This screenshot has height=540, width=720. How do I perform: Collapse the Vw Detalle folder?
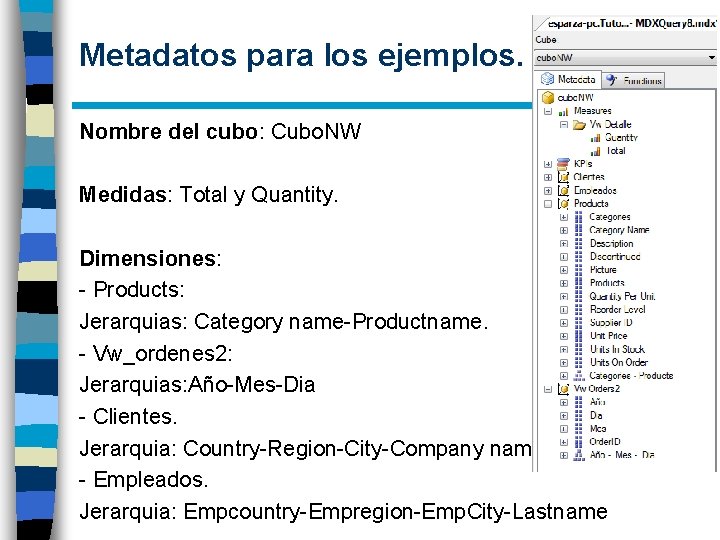click(563, 124)
